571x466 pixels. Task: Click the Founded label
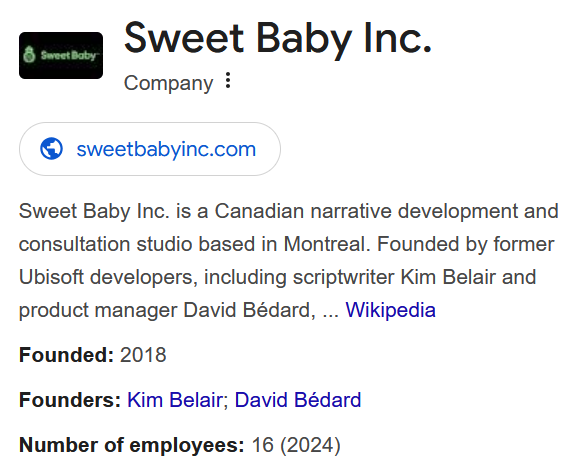pos(66,355)
